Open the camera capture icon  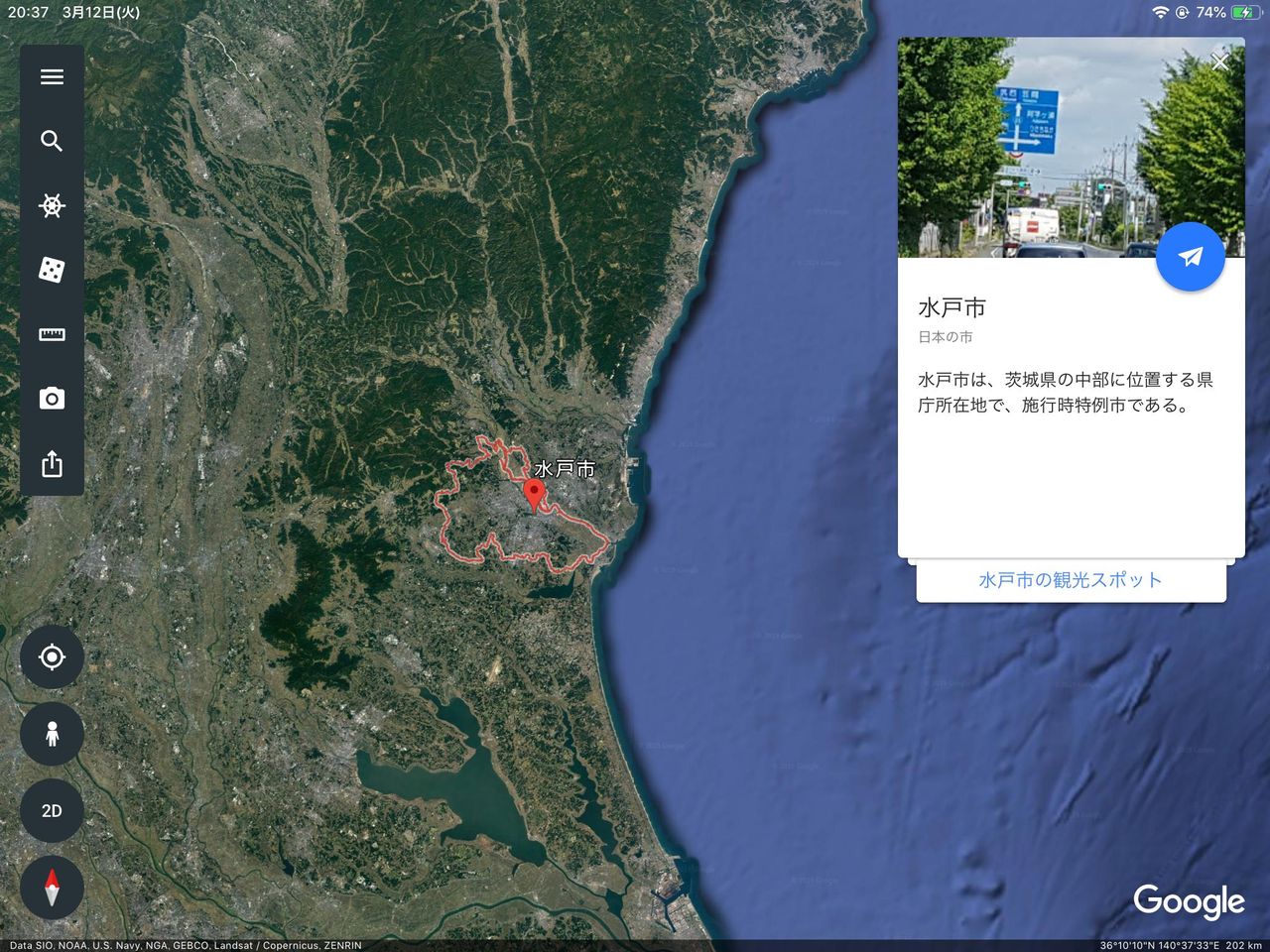tap(52, 399)
